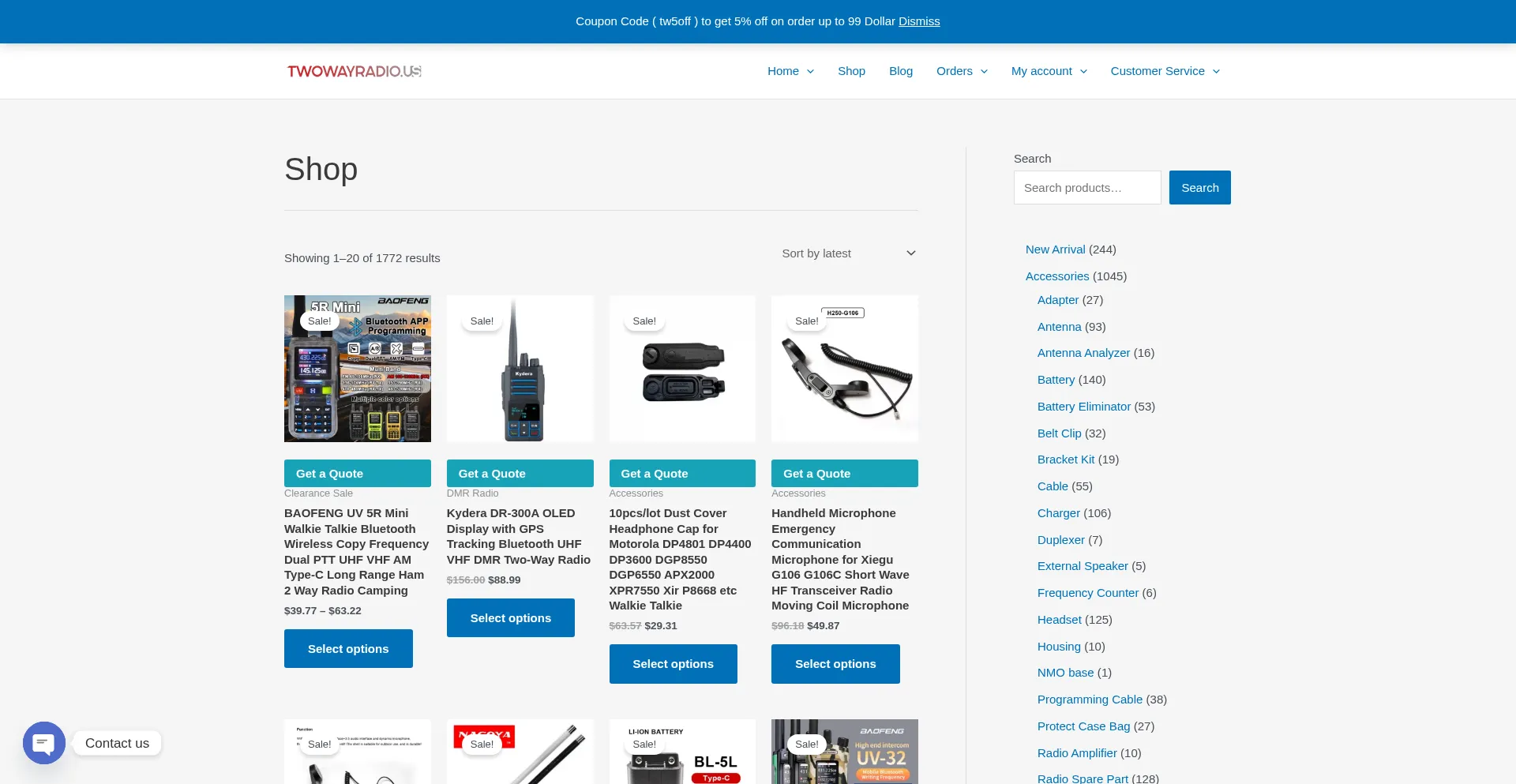
Task: Expand the Home menu chevron
Action: coord(810,72)
